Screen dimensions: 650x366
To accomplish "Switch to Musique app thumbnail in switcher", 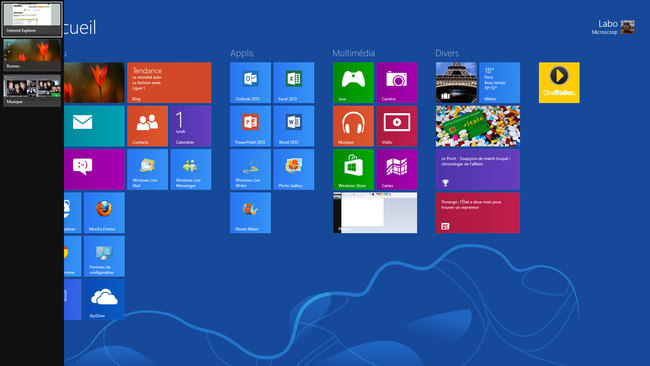I will click(32, 90).
